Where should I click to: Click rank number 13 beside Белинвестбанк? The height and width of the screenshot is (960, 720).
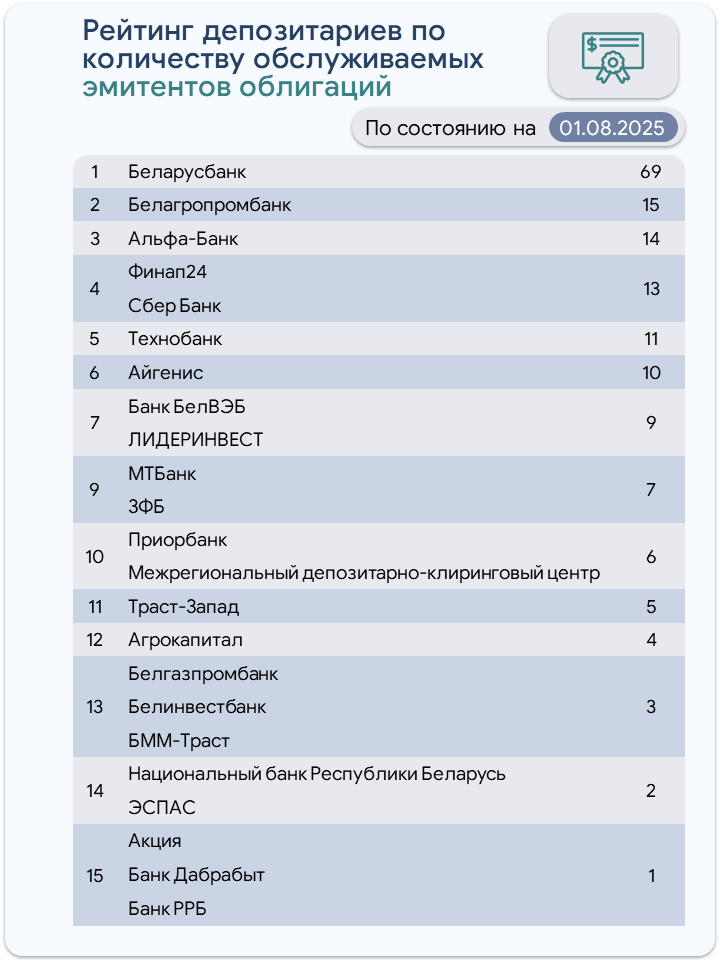tap(94, 707)
